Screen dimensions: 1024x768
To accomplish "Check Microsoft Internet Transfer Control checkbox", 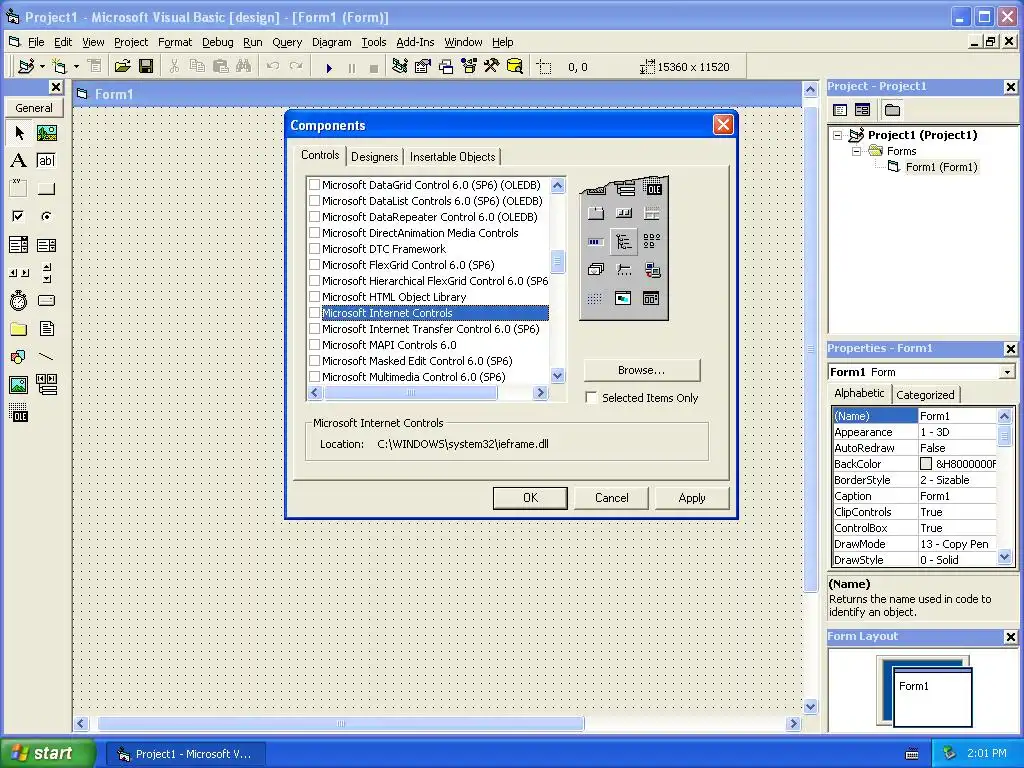I will point(314,328).
